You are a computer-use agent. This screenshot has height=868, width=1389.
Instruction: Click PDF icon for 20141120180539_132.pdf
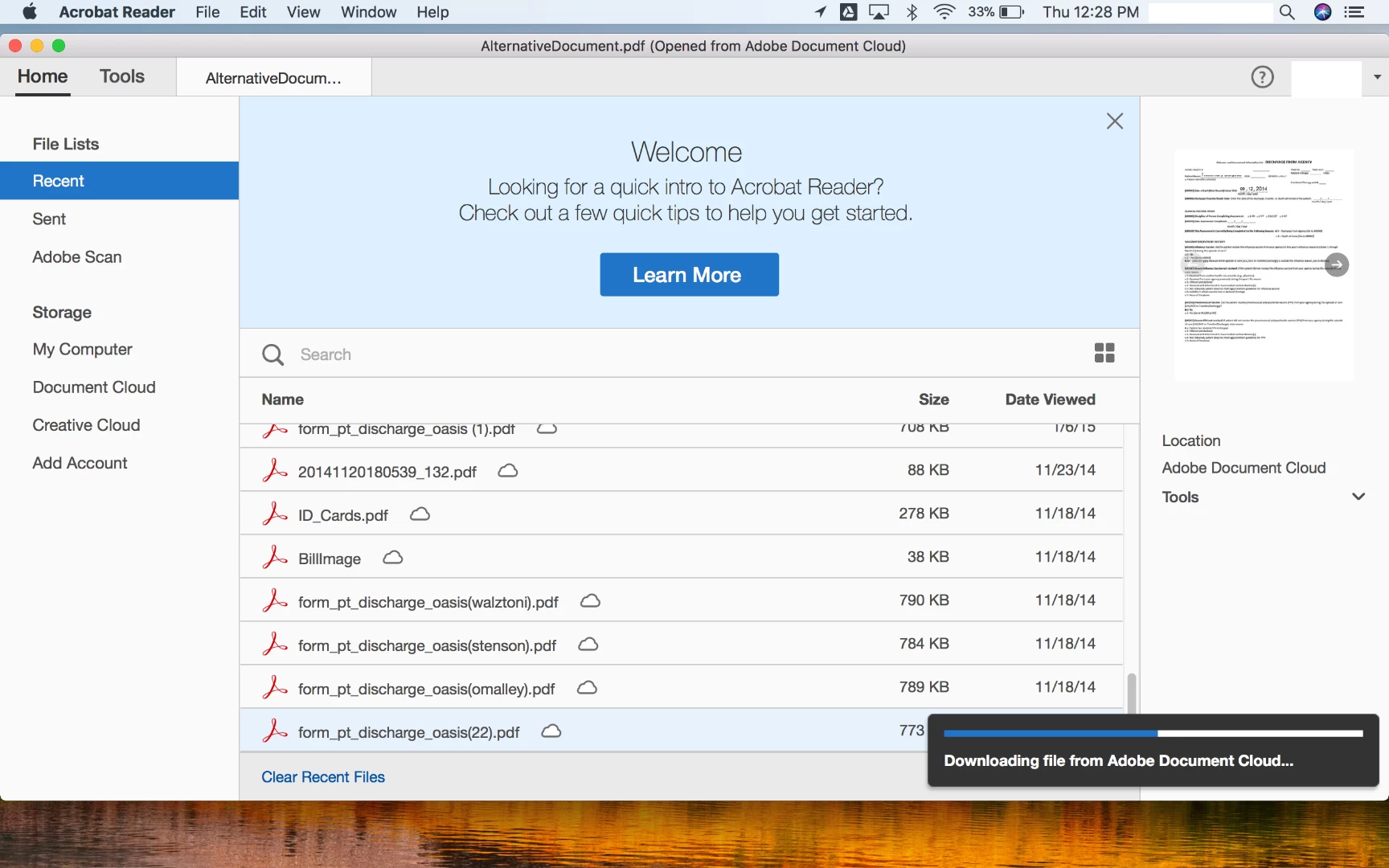point(275,470)
